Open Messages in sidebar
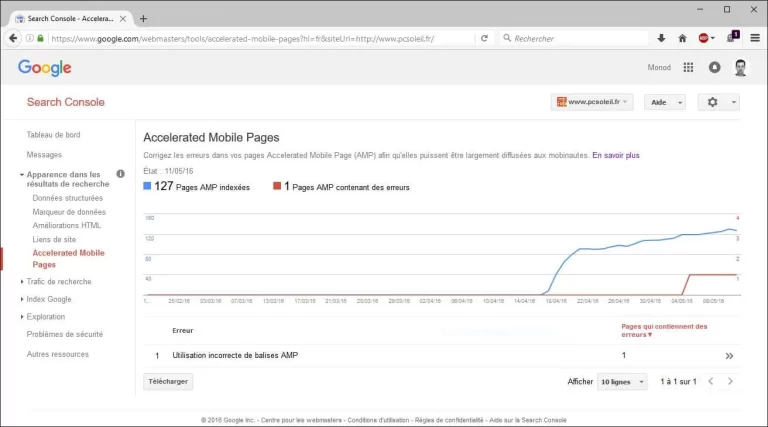 44,155
